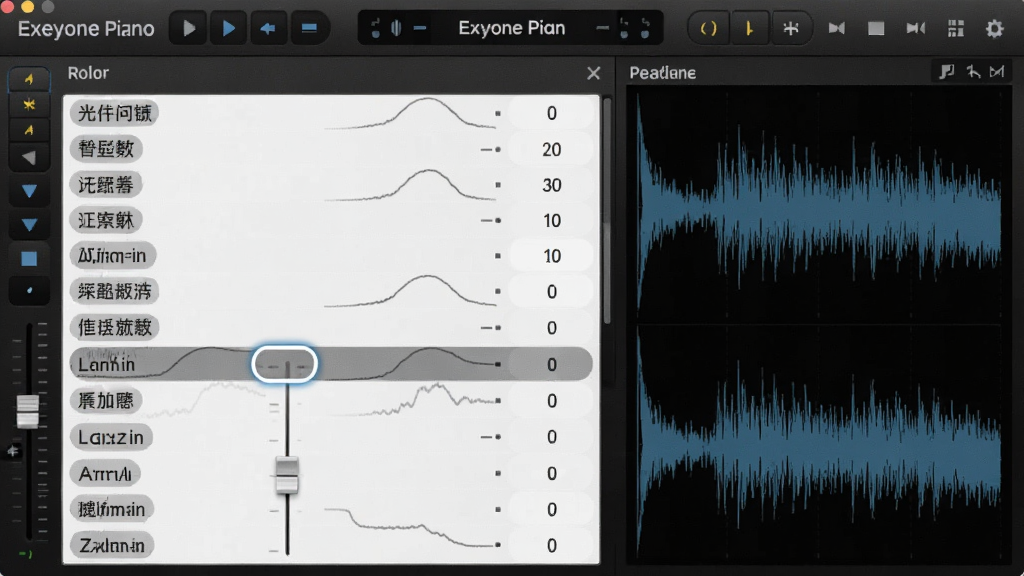Screen dimensions: 1024x576
Task: Click the blue square button in the sidebar
Action: tap(29, 259)
